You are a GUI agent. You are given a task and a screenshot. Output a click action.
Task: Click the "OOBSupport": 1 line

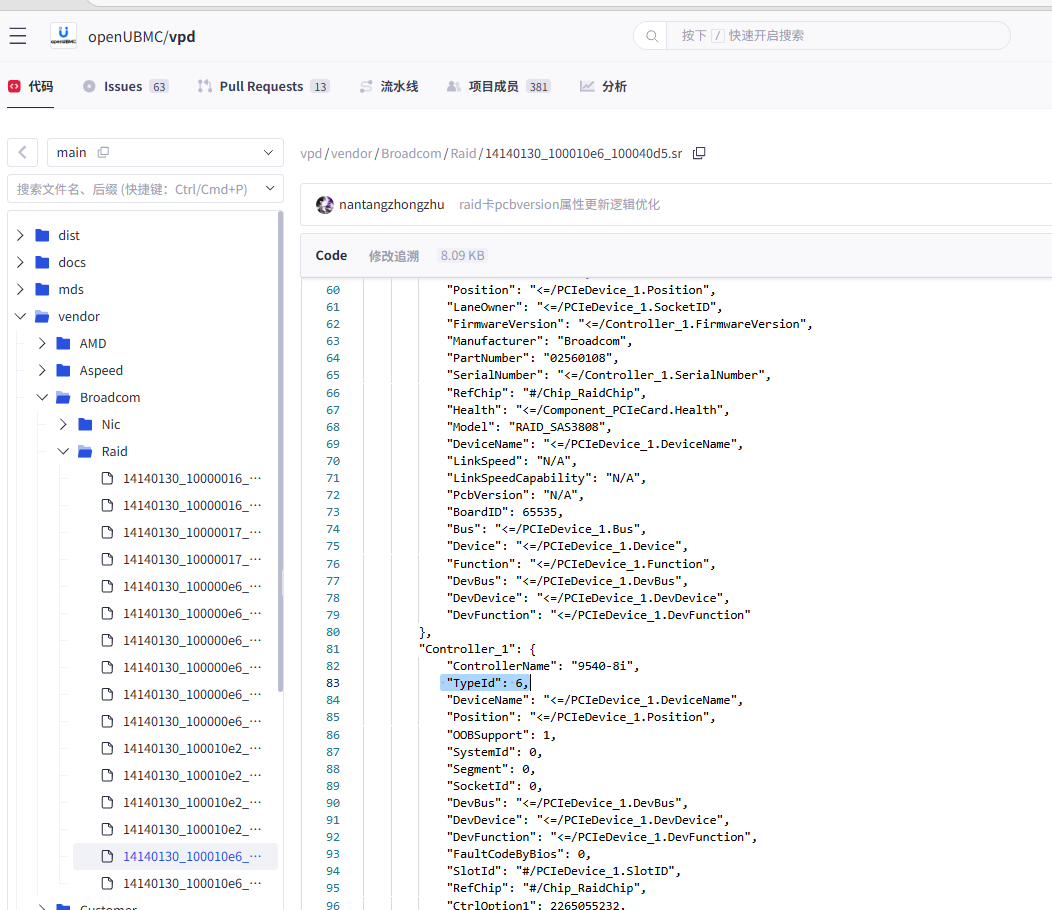[x=501, y=736]
